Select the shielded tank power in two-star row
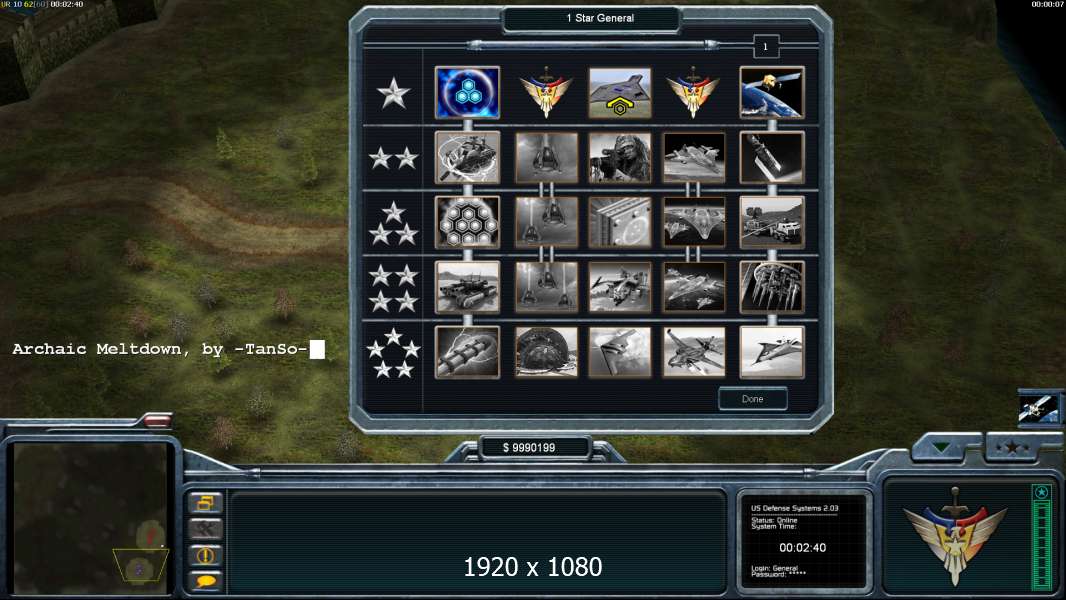Screen dimensions: 1066x600 click(x=467, y=158)
